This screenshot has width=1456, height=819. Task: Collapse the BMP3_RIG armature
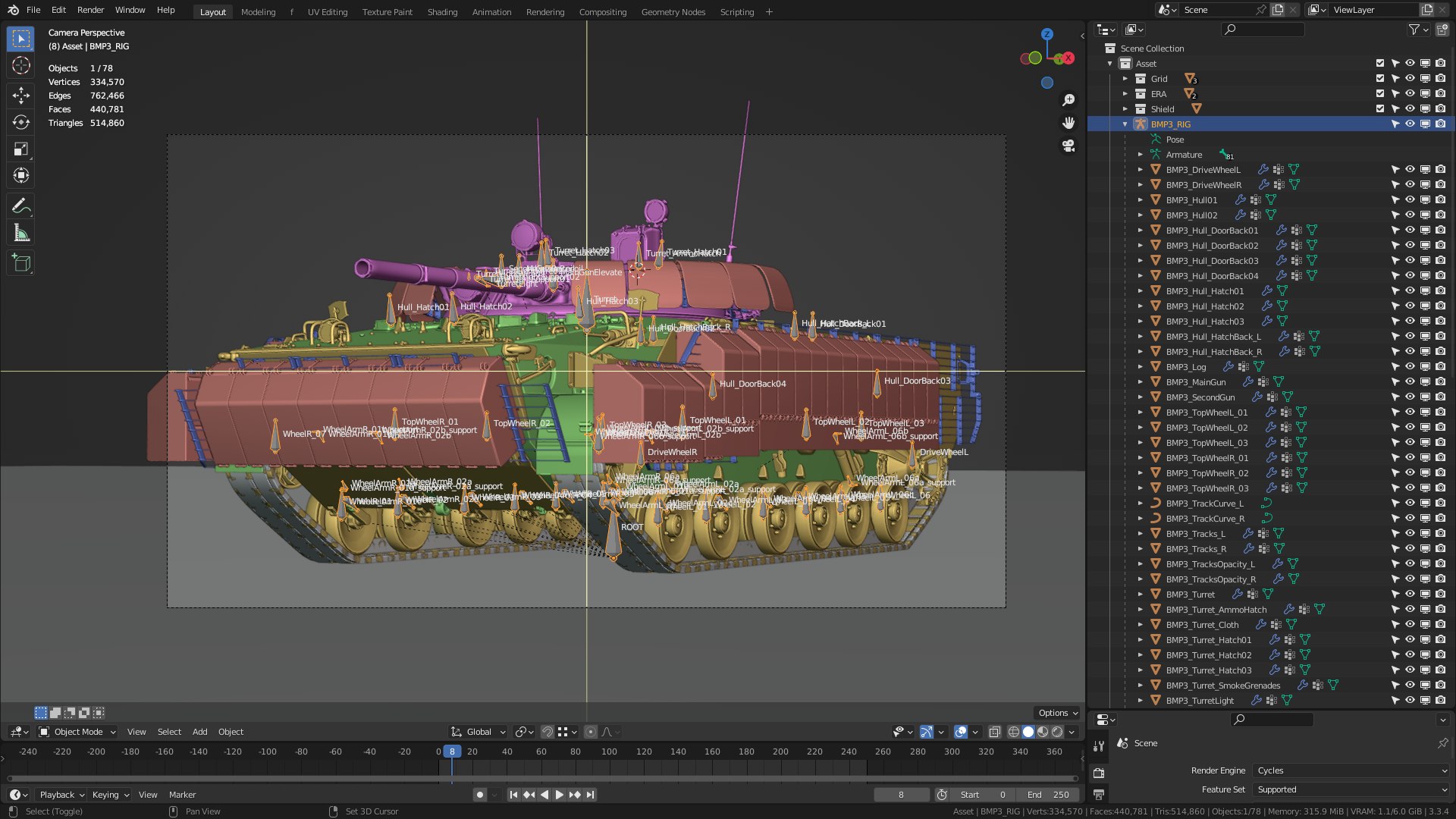click(x=1125, y=124)
